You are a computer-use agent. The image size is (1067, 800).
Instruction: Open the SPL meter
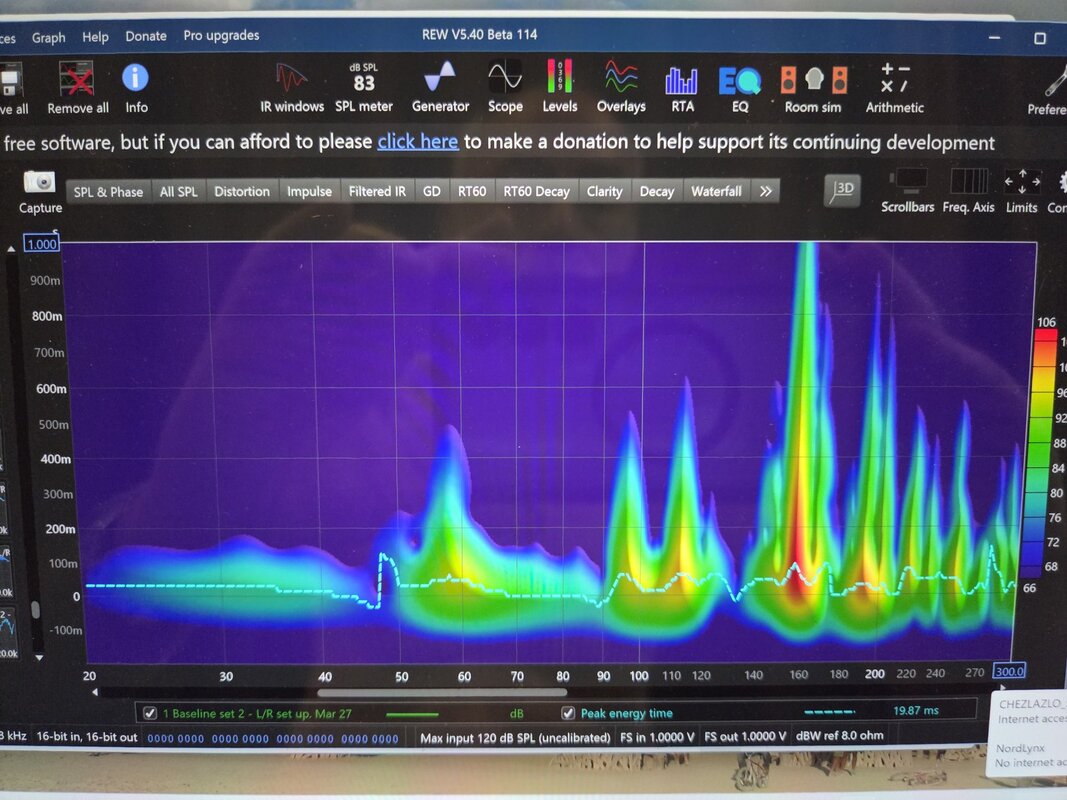pos(364,87)
